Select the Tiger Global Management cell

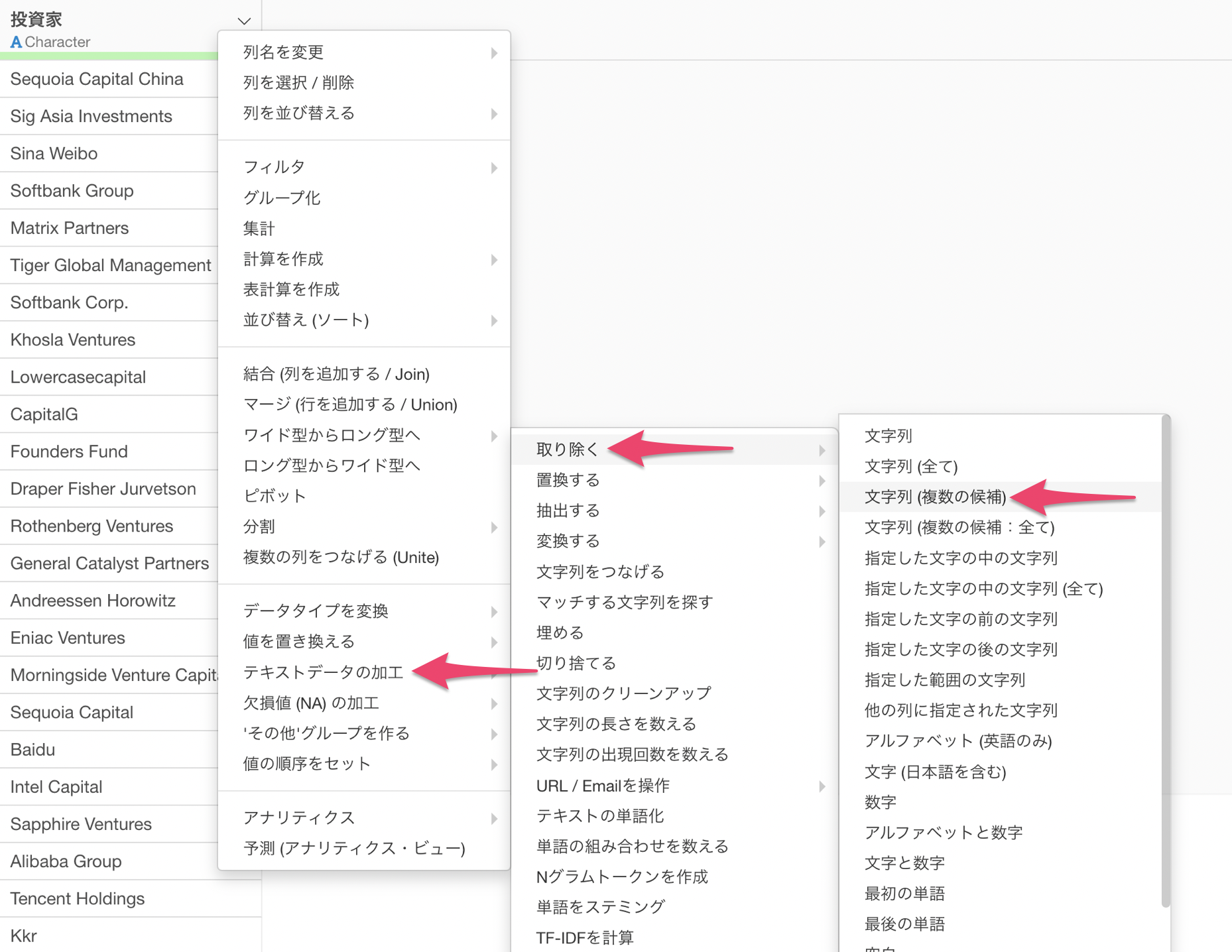[x=109, y=265]
